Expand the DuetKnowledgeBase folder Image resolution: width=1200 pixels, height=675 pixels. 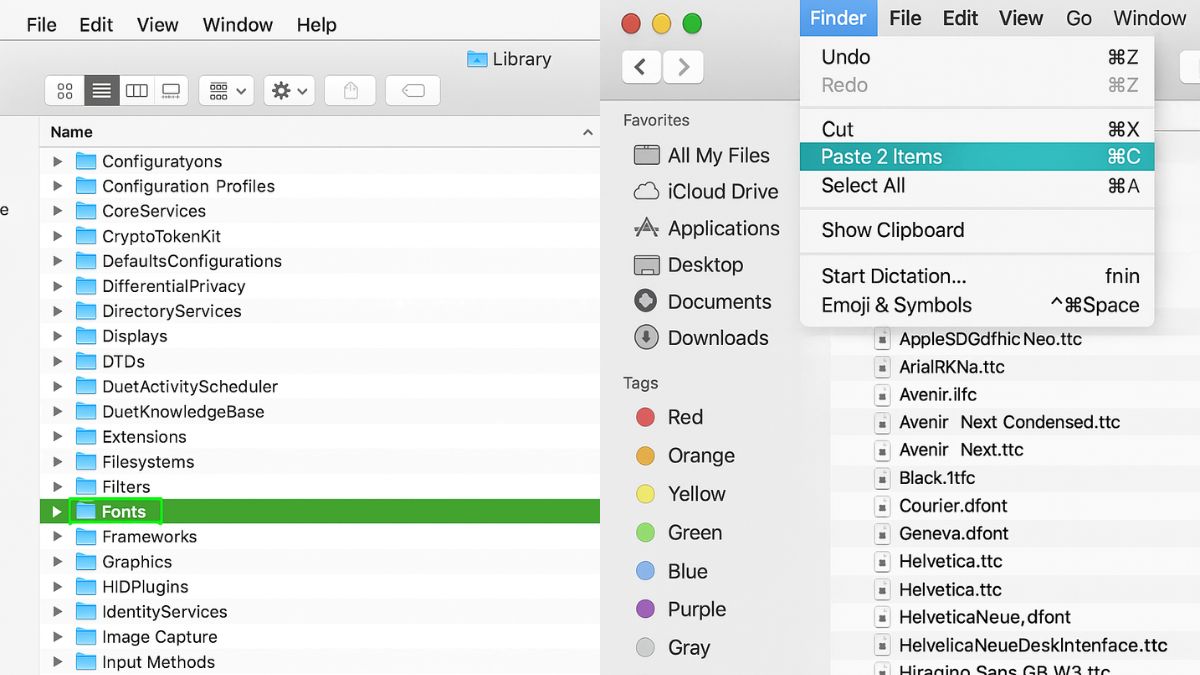57,411
